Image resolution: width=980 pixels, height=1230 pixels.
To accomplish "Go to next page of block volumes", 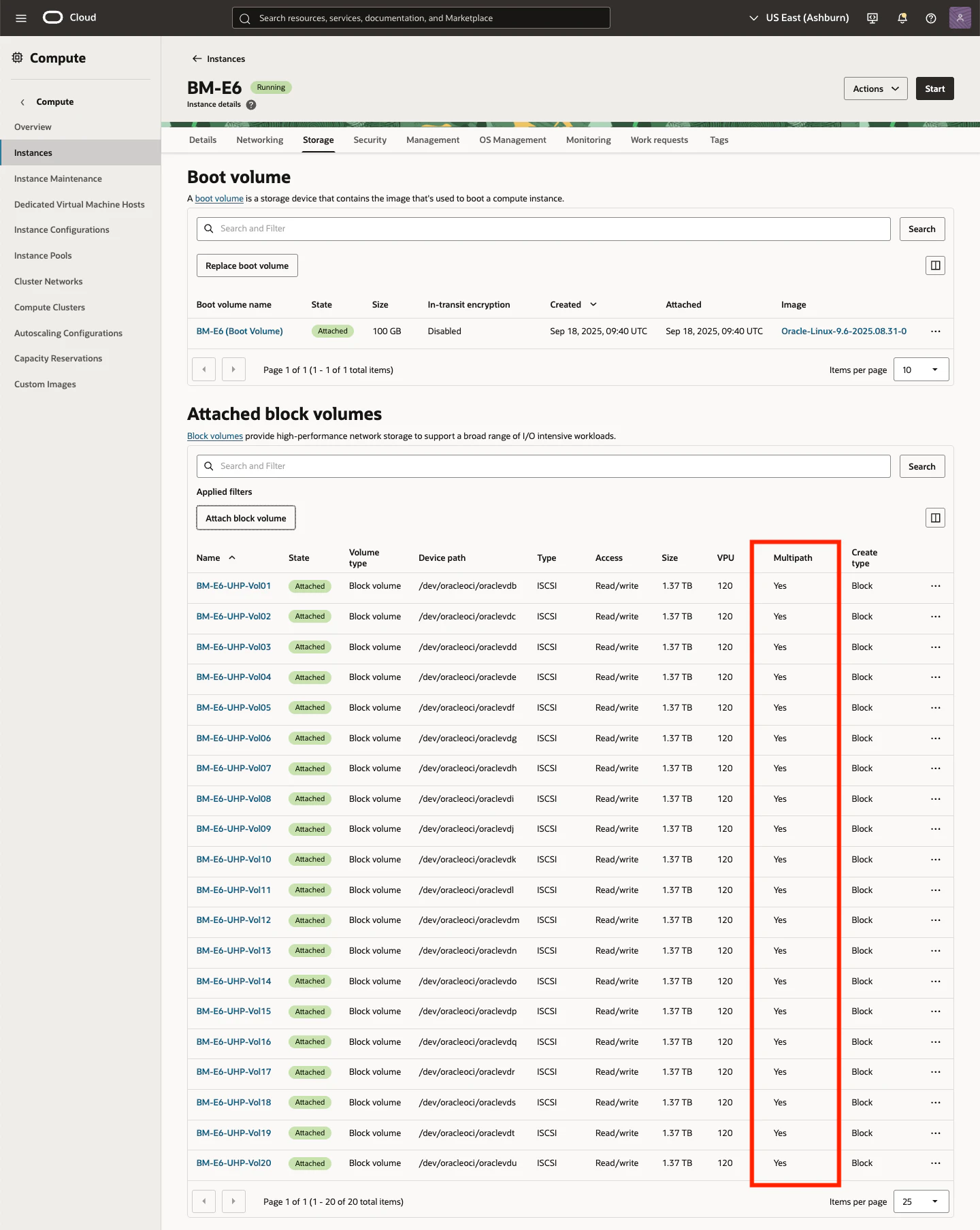I will pos(233,1201).
